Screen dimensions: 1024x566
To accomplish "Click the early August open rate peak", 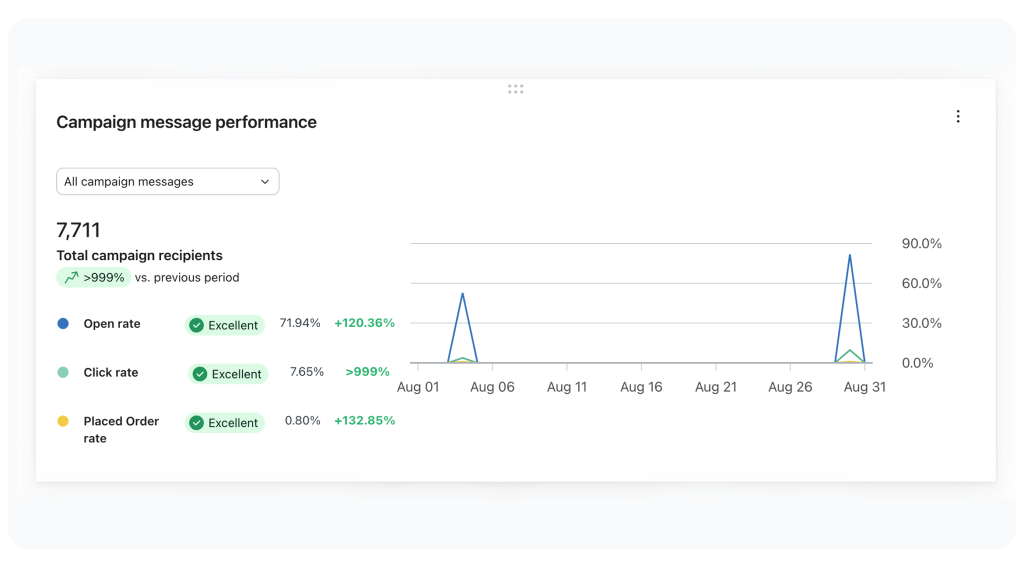I will 462,294.
